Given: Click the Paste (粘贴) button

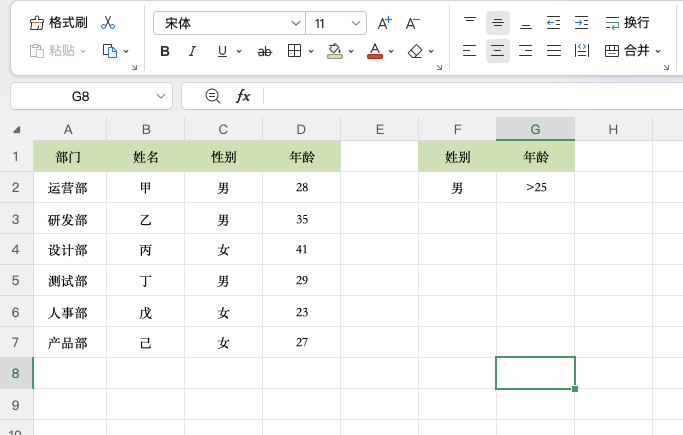Looking at the screenshot, I should tap(53, 51).
